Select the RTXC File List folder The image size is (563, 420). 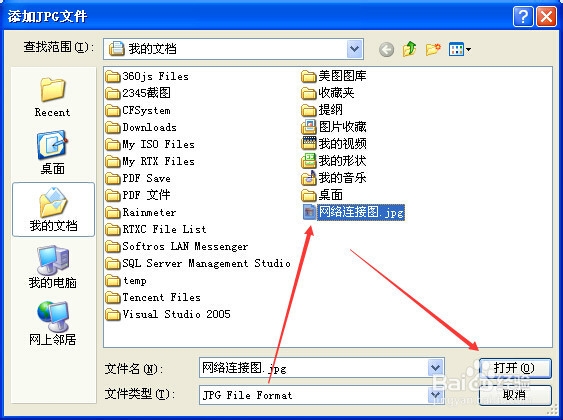coord(156,229)
